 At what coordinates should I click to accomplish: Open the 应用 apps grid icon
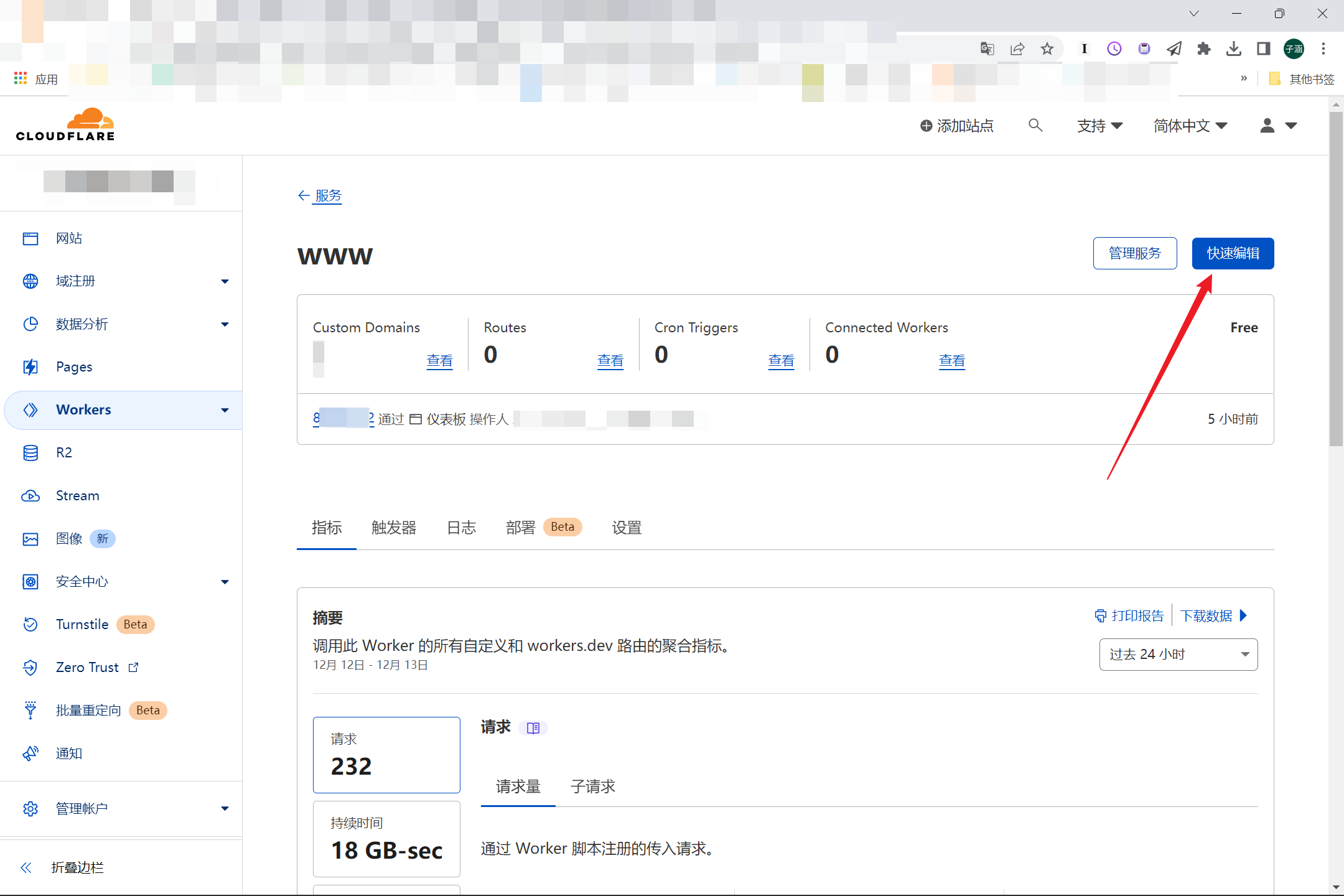click(21, 78)
